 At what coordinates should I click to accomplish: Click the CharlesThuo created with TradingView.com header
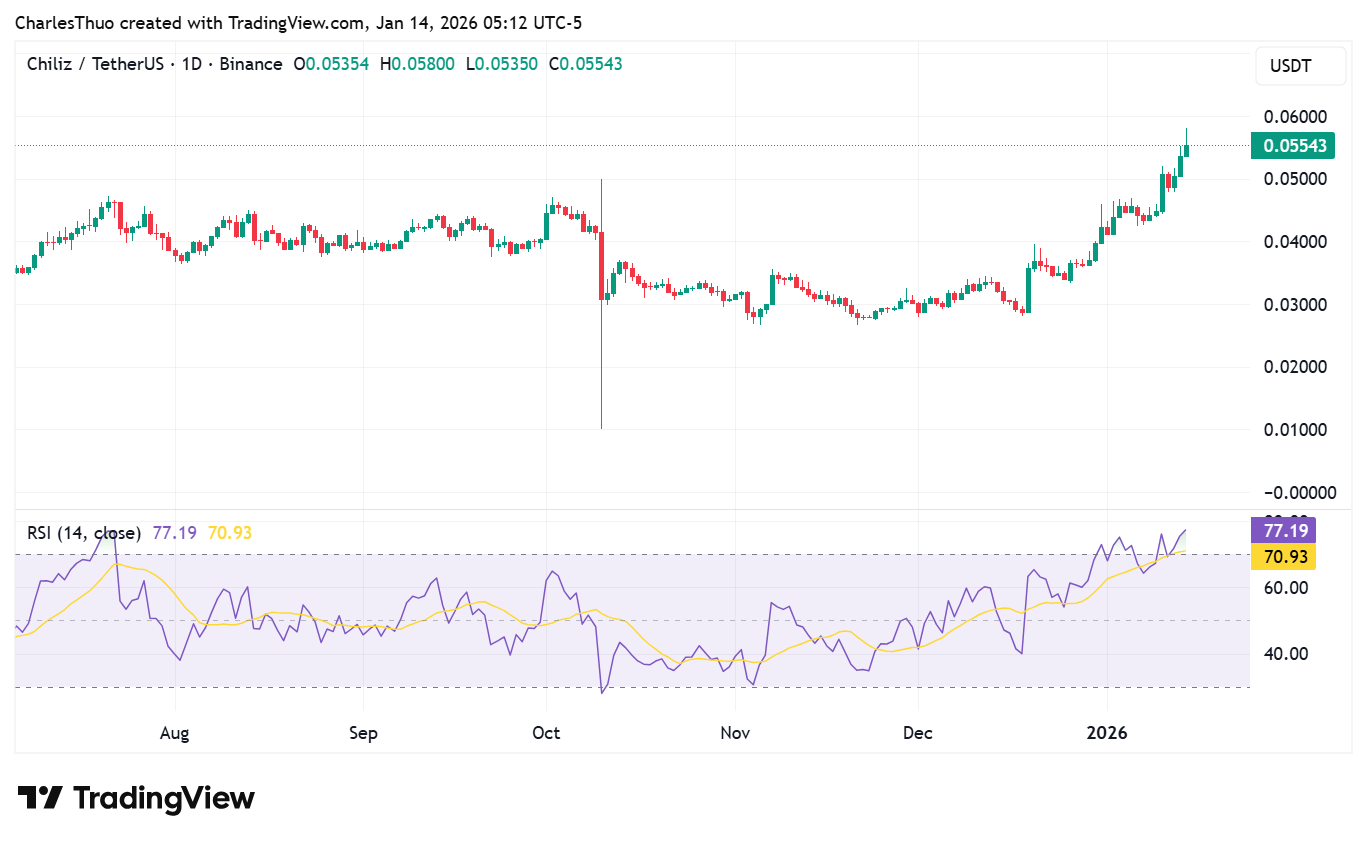pyautogui.click(x=298, y=21)
